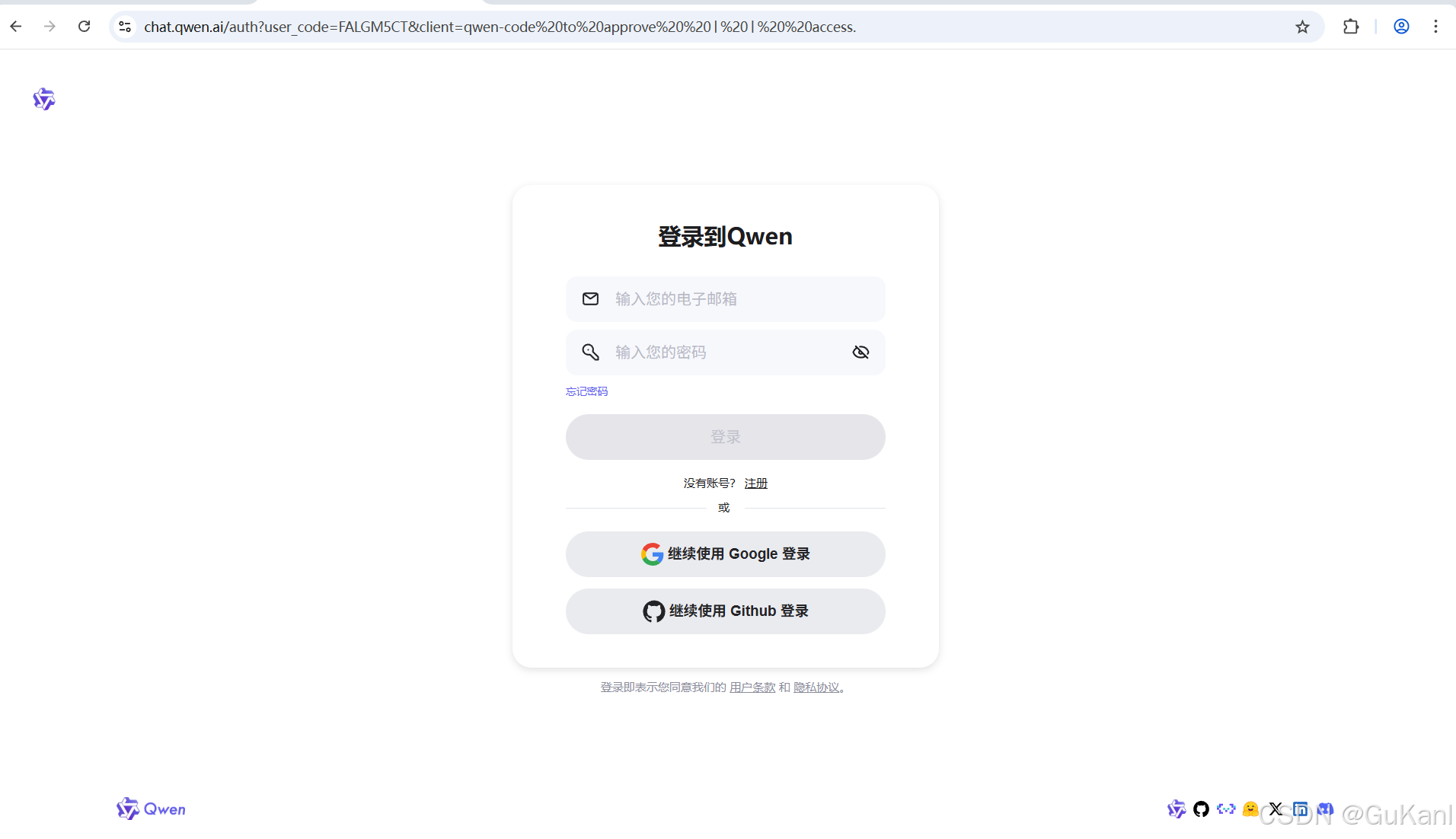
Task: Open Chrome browser profile menu
Action: 1401,27
